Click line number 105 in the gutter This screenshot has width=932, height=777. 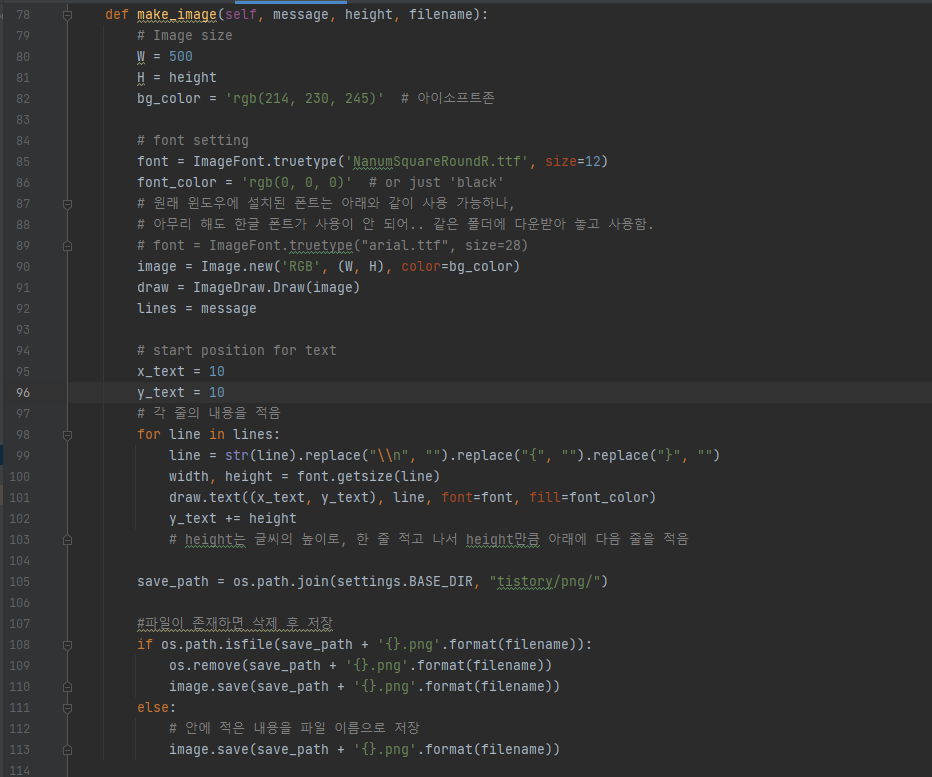[x=20, y=582]
